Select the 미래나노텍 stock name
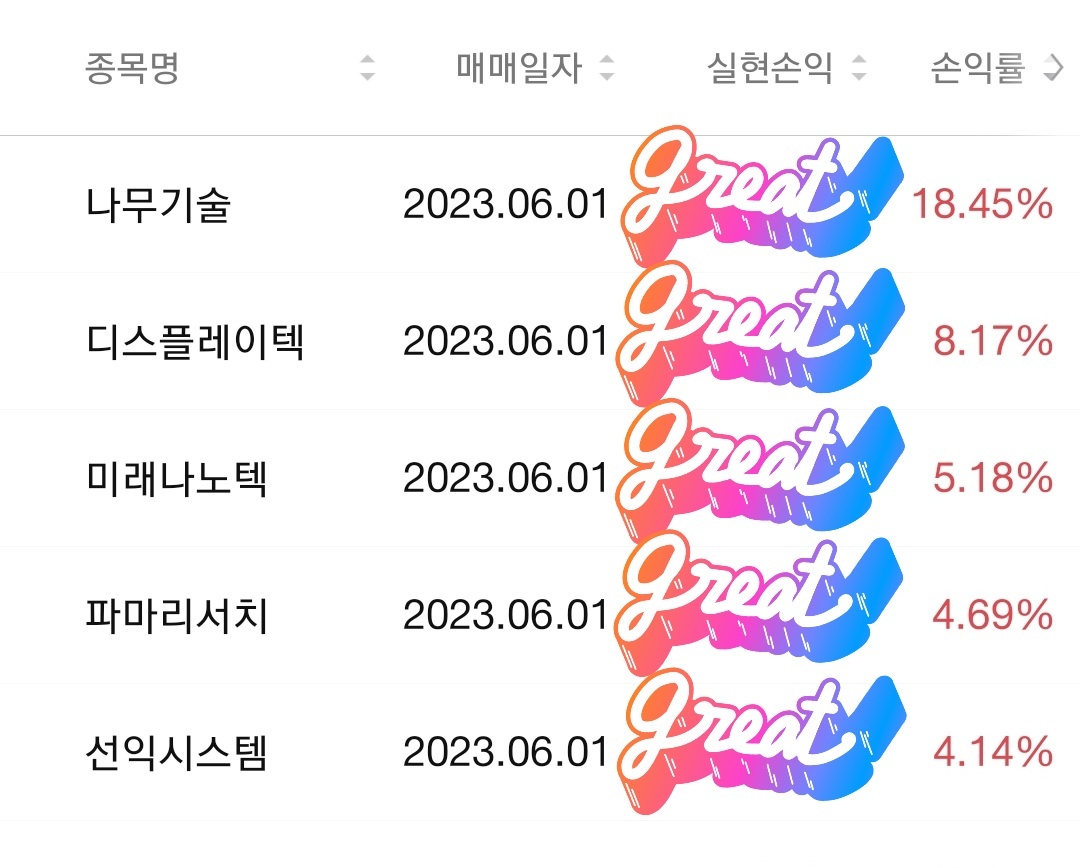 pos(176,478)
